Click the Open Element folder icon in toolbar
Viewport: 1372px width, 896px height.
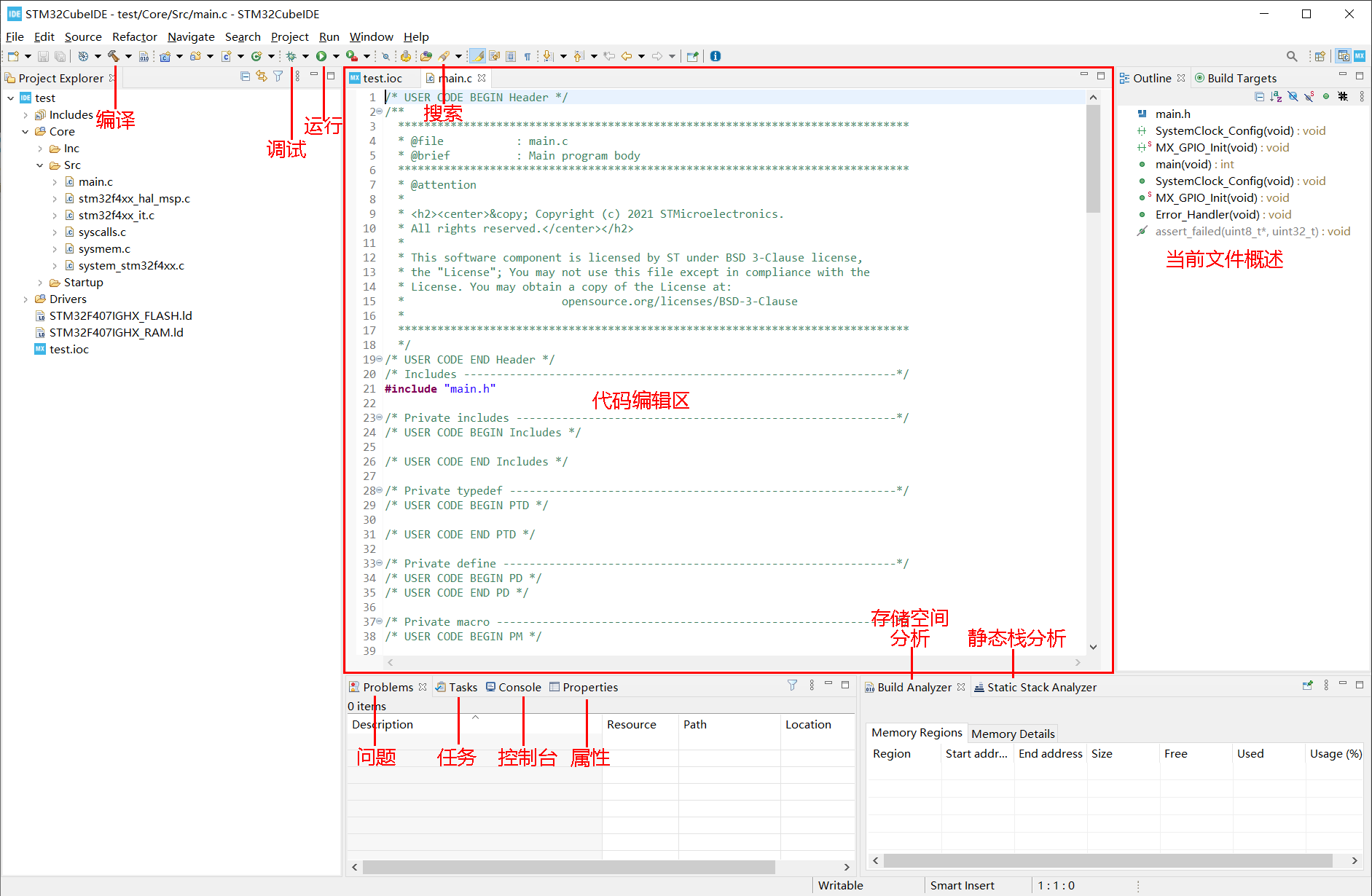point(426,56)
